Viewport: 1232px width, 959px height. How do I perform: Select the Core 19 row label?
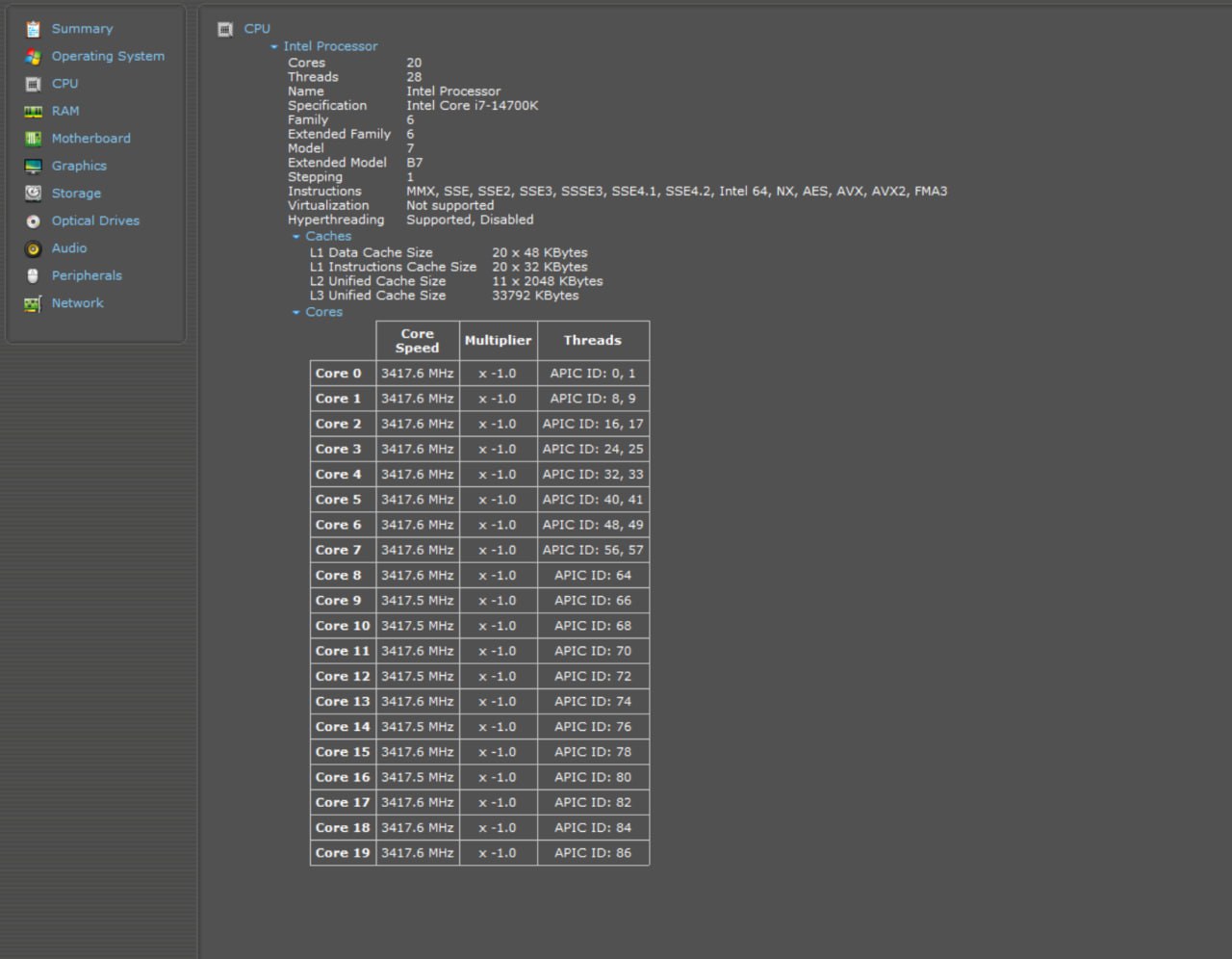[343, 853]
